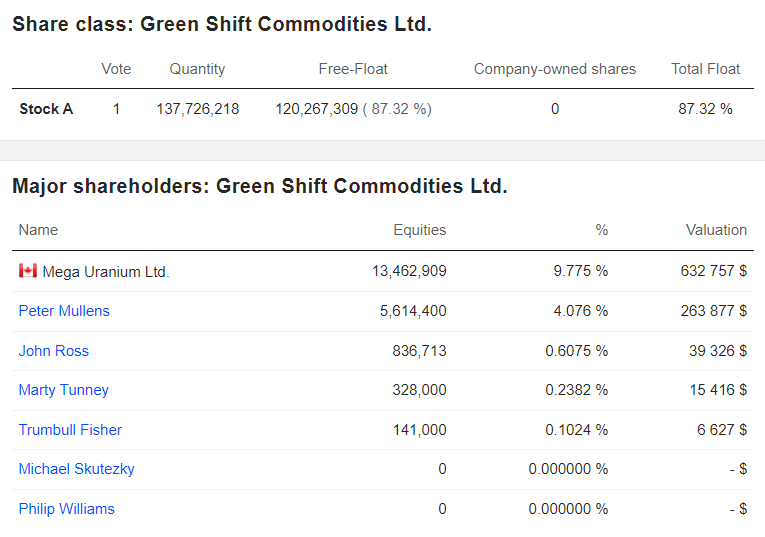Screen dimensions: 765x537
Task: Click the Free-Float column header
Action: coord(353,69)
